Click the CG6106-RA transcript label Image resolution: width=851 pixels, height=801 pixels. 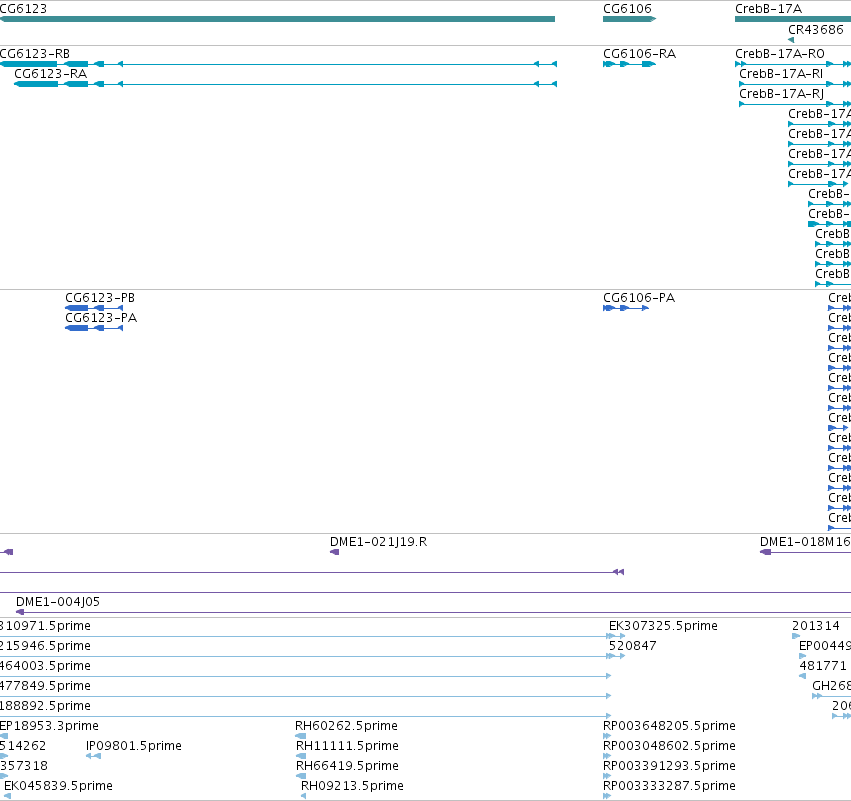tap(639, 54)
